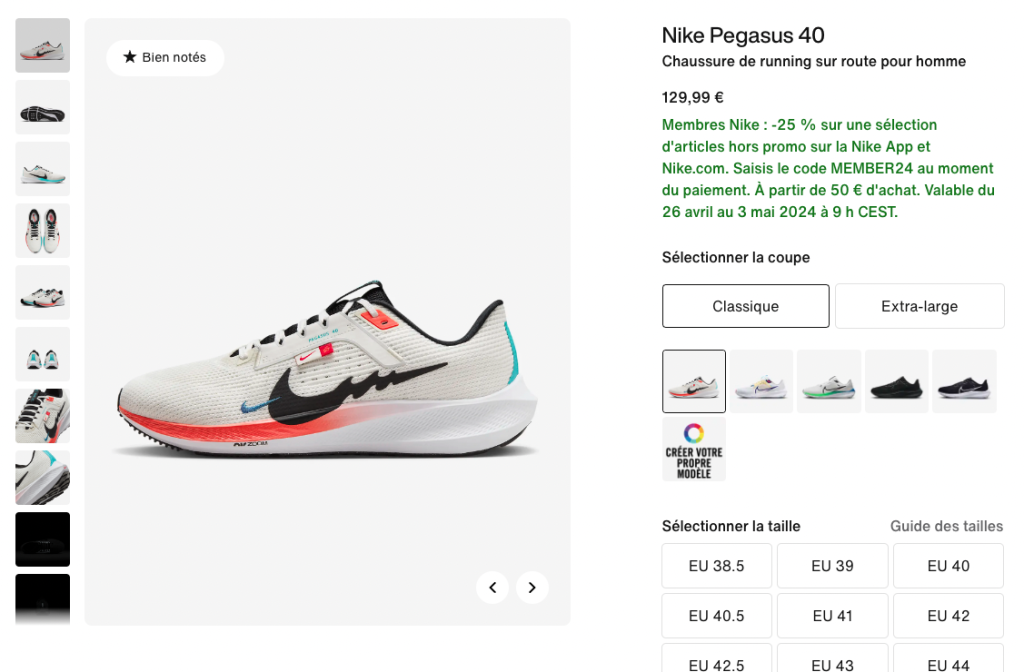1024x672 pixels.
Task: Select the top sole-view shoe thumbnail
Action: click(42, 107)
